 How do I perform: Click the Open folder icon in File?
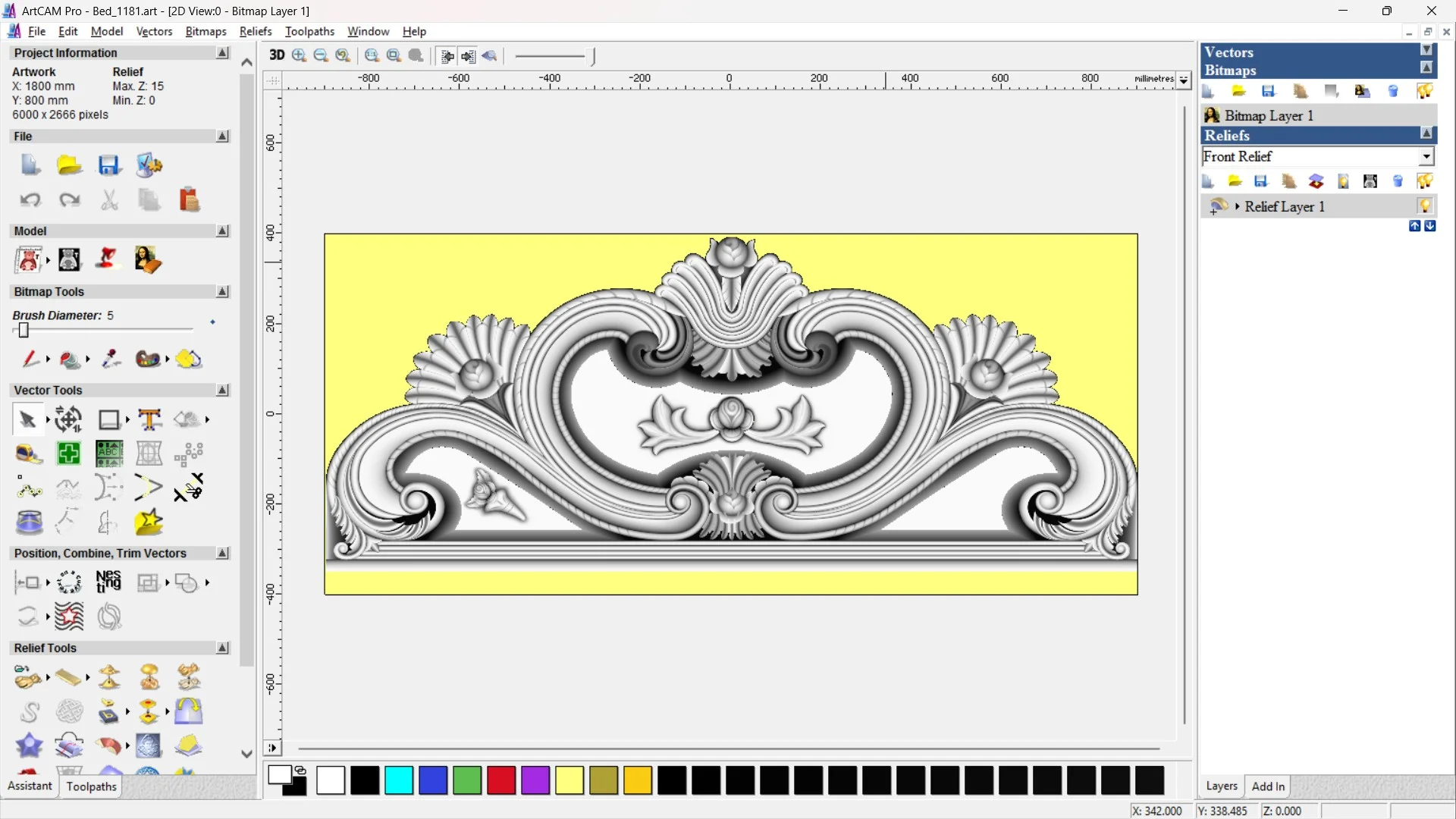click(x=69, y=165)
